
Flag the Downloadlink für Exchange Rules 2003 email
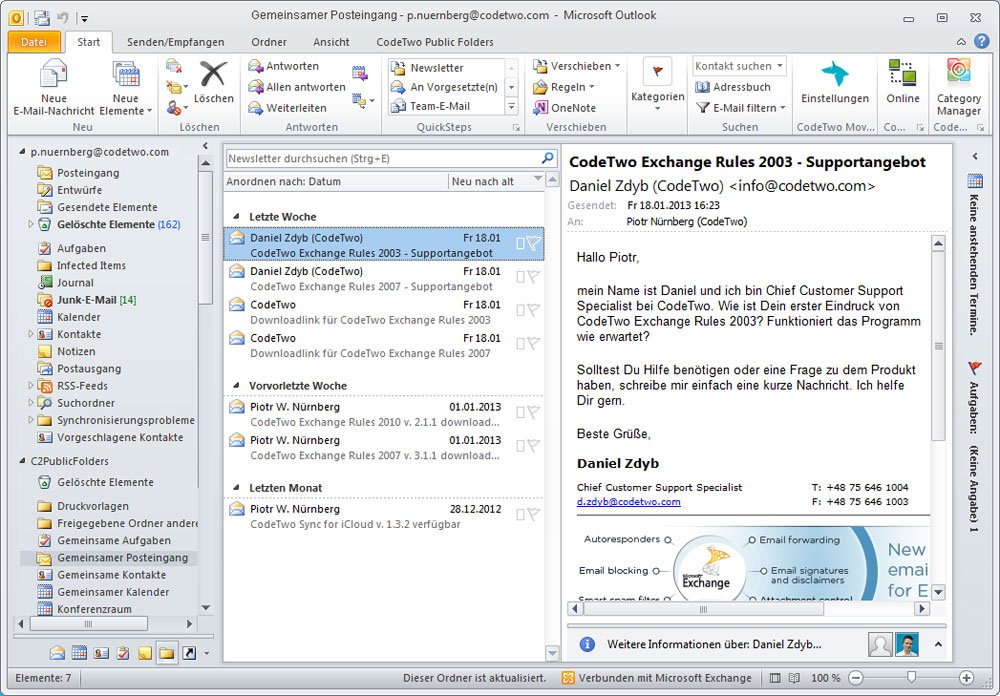tap(534, 310)
